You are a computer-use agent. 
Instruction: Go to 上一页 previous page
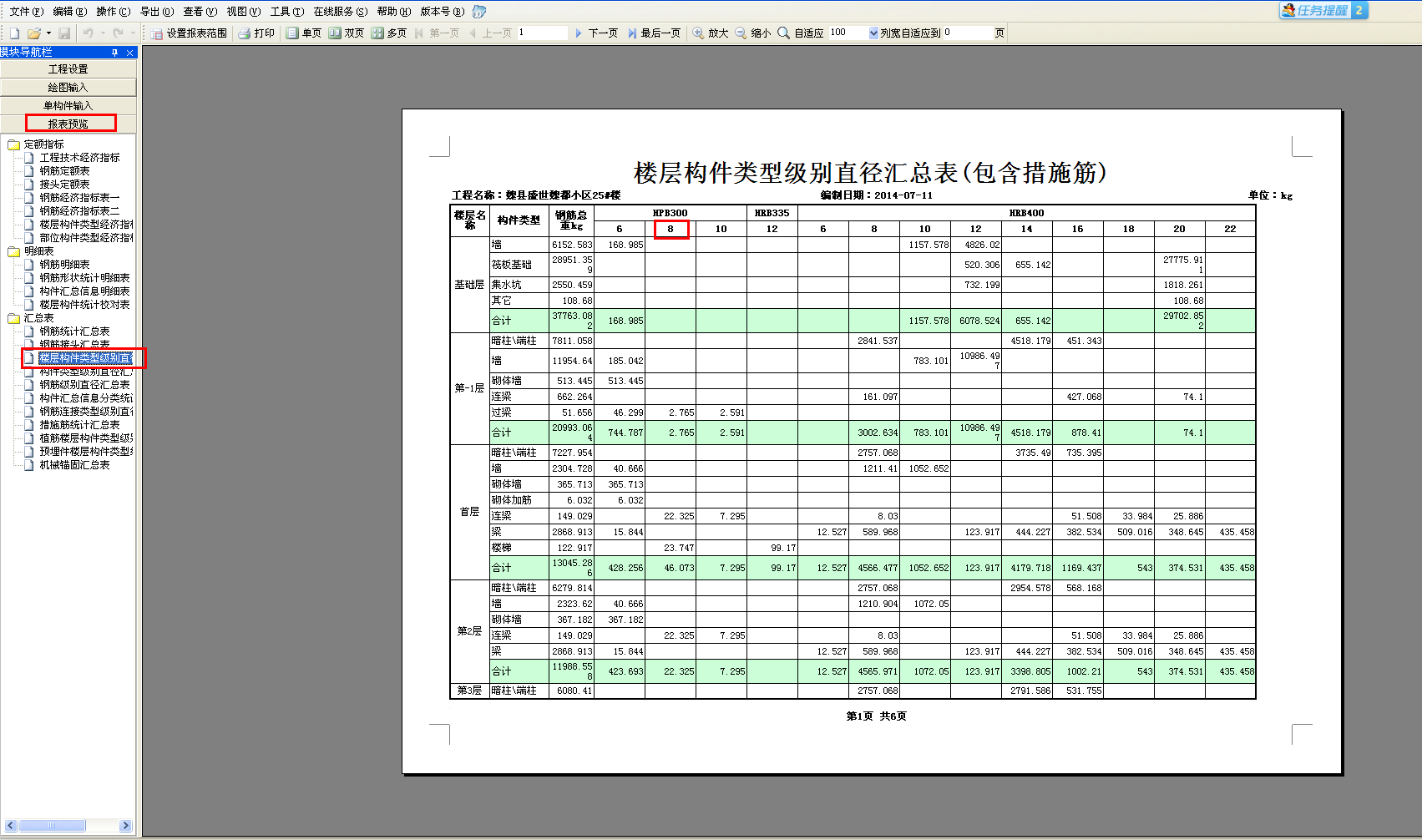click(x=490, y=33)
